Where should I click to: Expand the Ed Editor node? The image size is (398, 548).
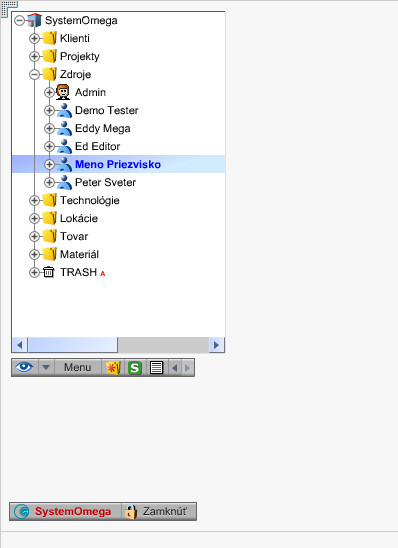[x=49, y=146]
